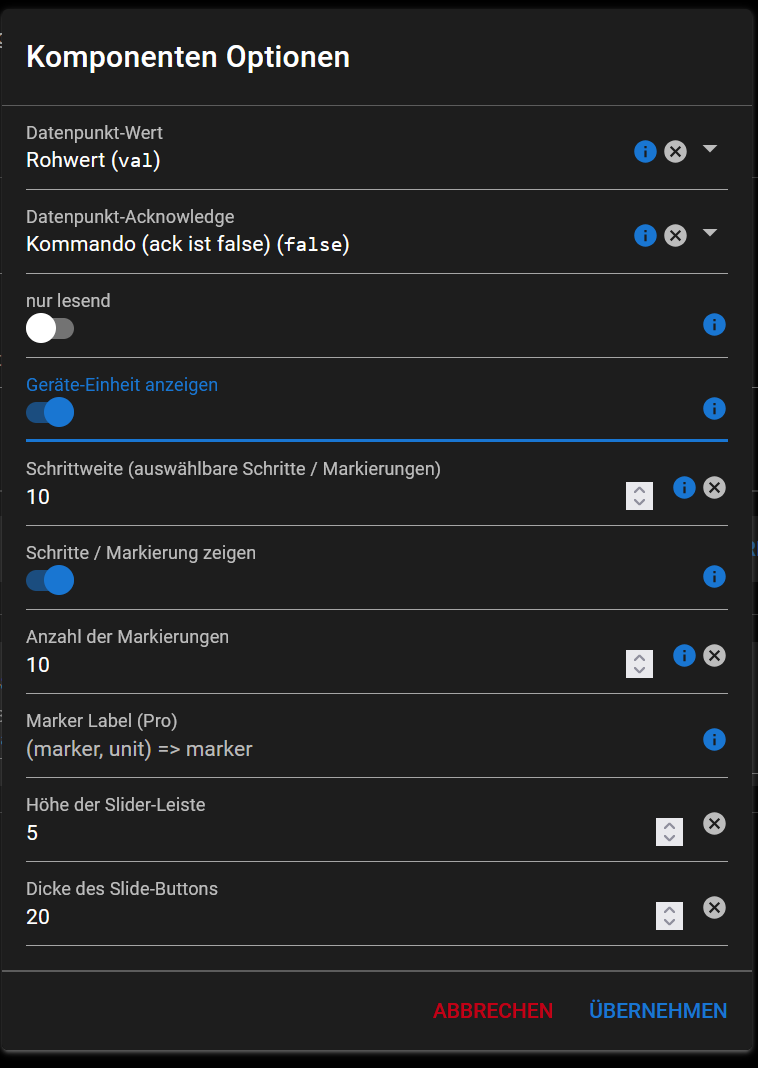
Task: Click the info icon beside Datenpunkt-Wert
Action: click(645, 151)
